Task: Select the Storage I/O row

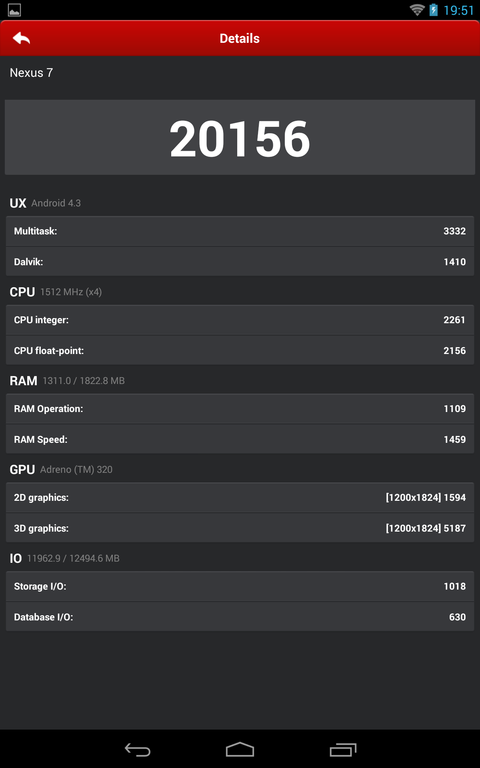Action: [240, 586]
